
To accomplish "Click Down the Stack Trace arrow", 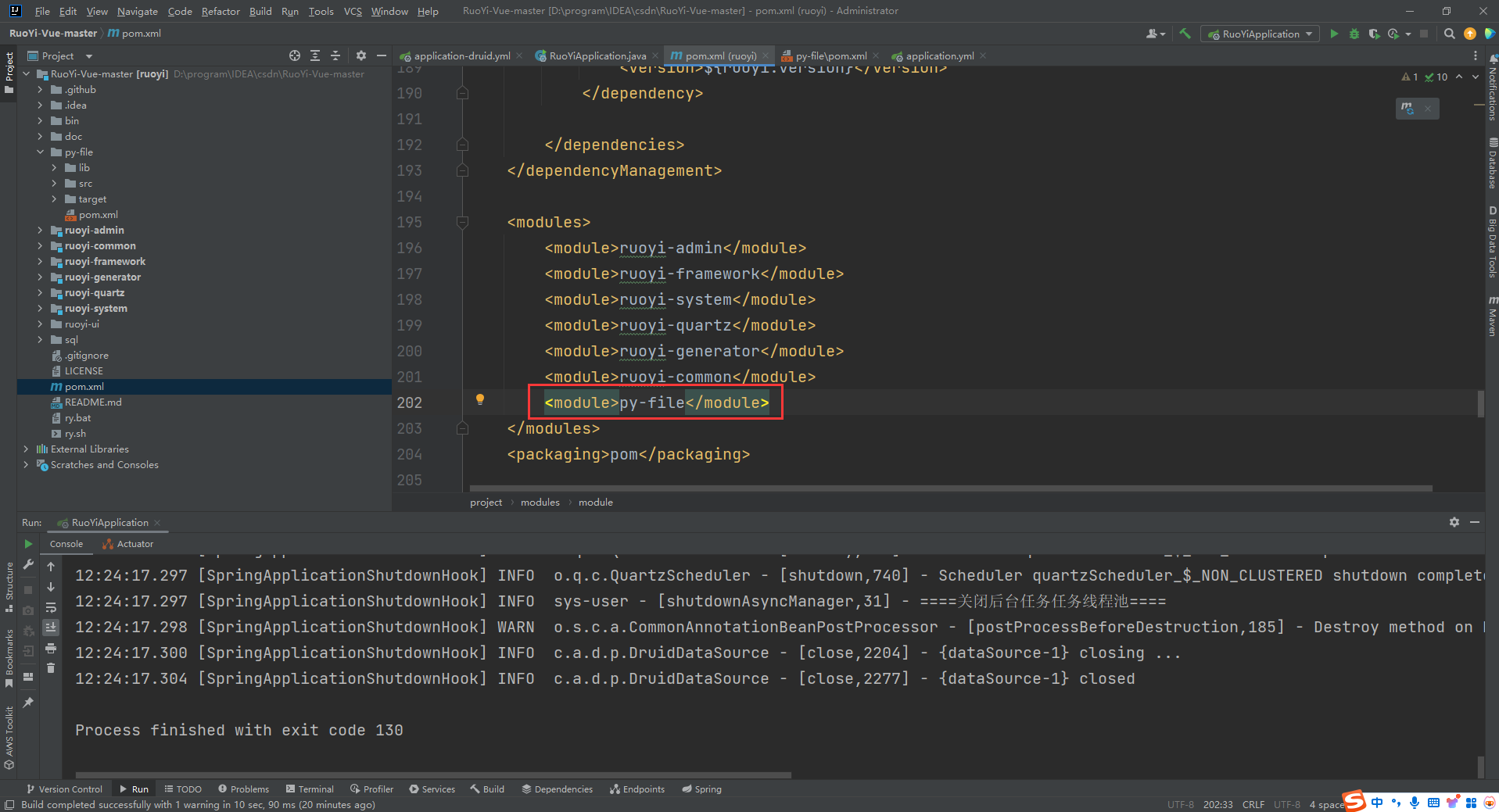I will tap(51, 587).
